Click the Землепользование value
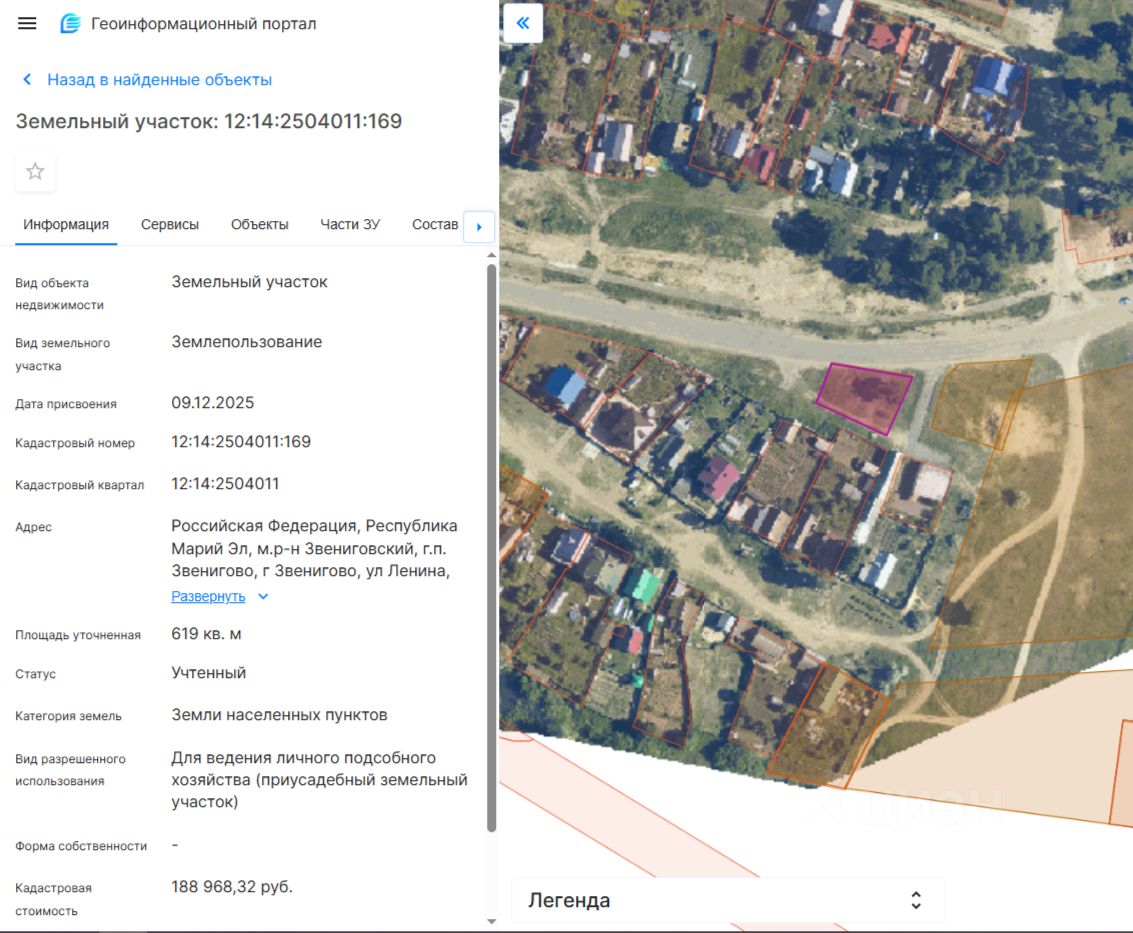This screenshot has width=1133, height=933. pyautogui.click(x=246, y=342)
